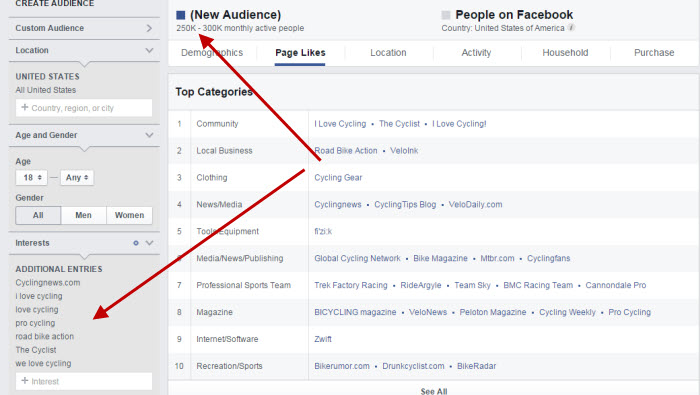Open the CyclingTips Blog link
This screenshot has height=395, width=700.
(x=405, y=204)
